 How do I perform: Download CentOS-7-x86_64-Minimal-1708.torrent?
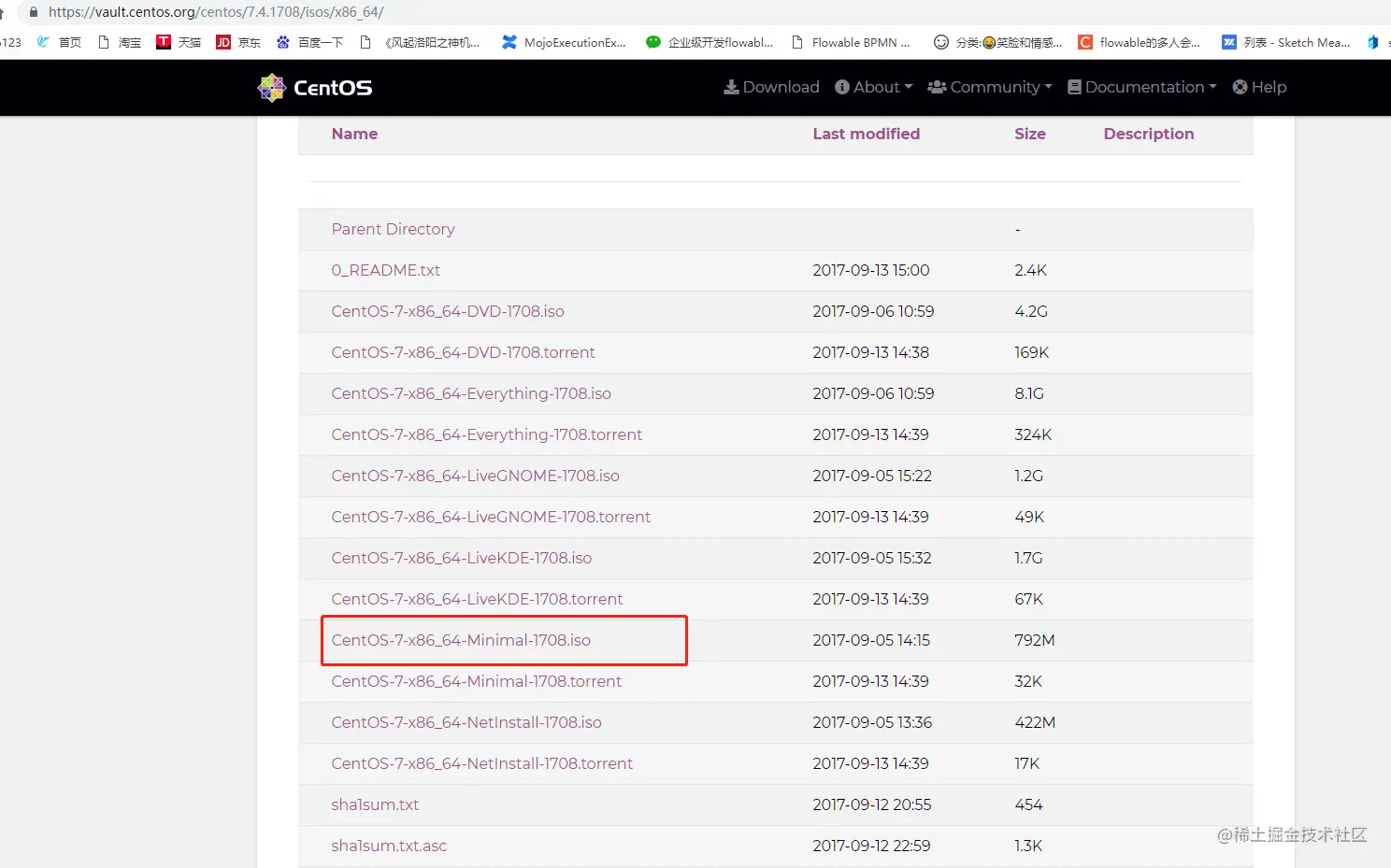[x=476, y=681]
